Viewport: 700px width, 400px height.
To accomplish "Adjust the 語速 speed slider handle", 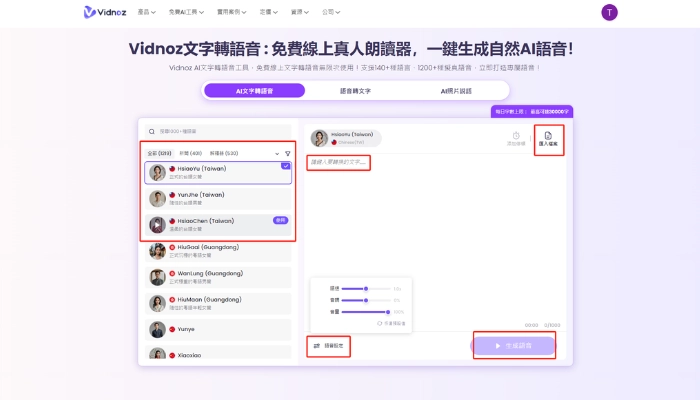I will point(366,289).
